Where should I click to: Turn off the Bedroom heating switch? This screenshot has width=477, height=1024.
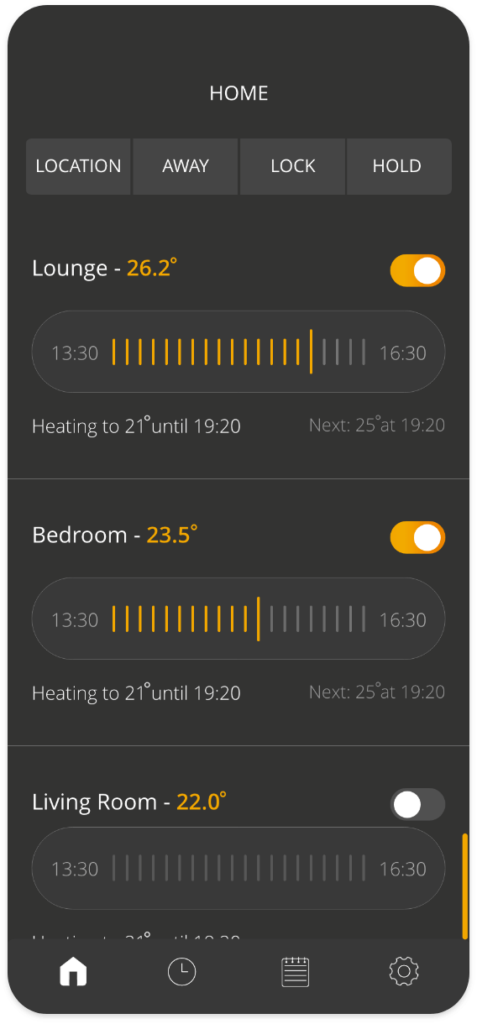click(x=418, y=537)
